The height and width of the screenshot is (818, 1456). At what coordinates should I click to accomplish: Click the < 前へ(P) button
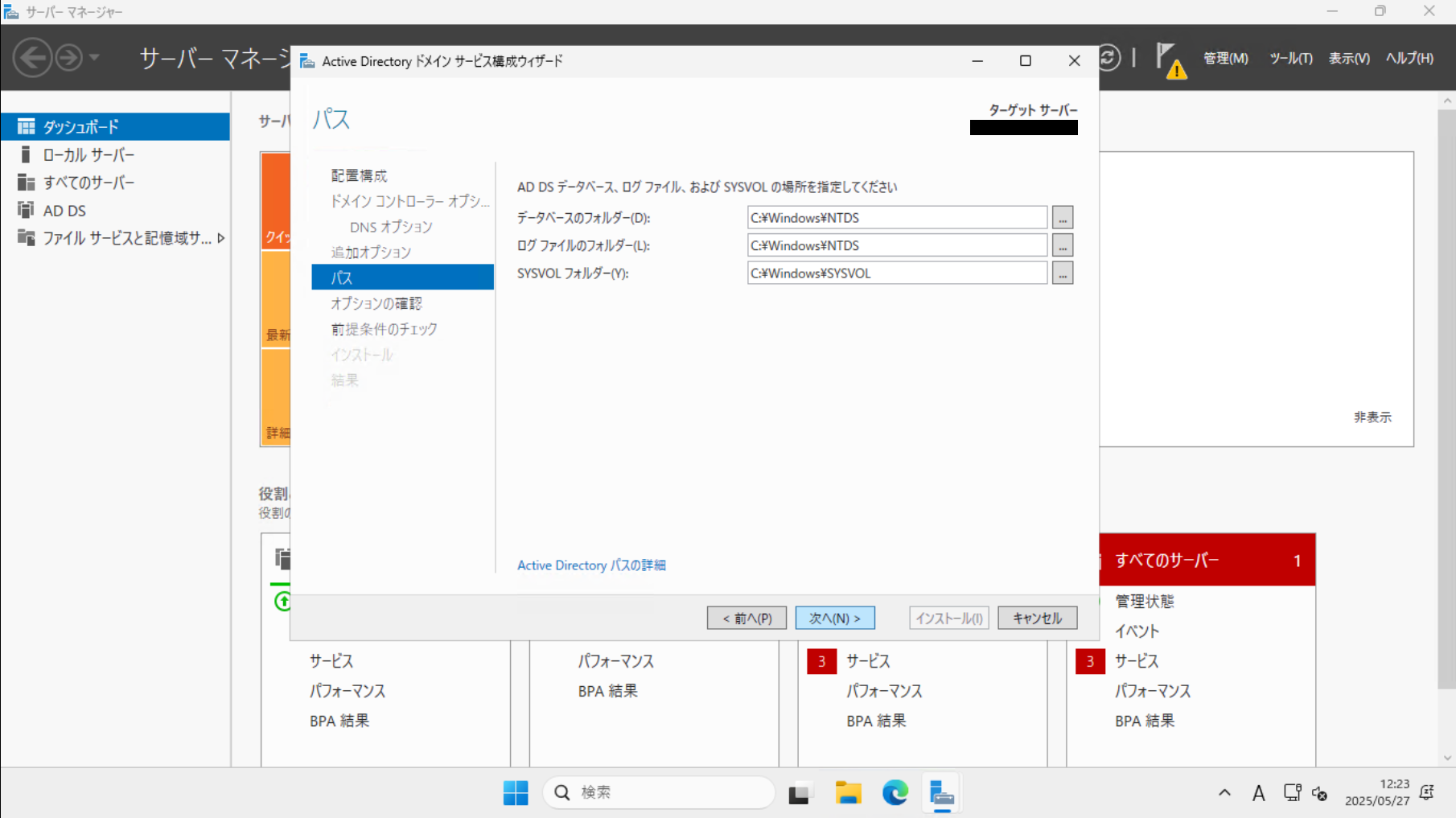(x=747, y=618)
